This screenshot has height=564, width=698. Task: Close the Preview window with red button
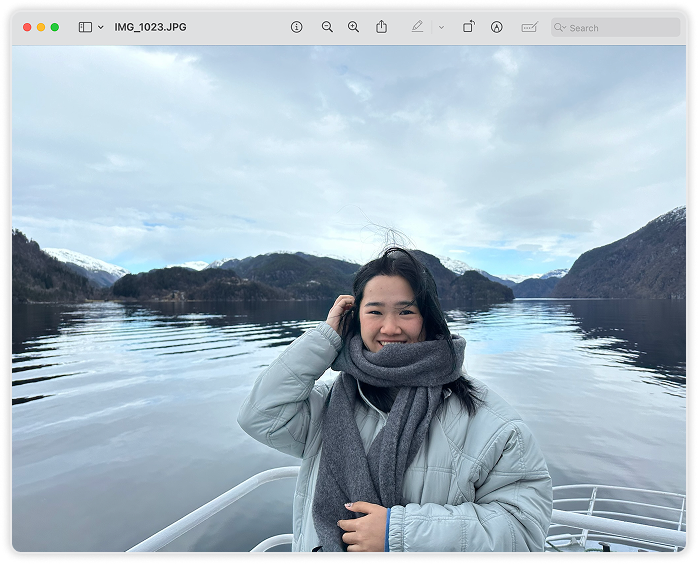click(x=27, y=27)
